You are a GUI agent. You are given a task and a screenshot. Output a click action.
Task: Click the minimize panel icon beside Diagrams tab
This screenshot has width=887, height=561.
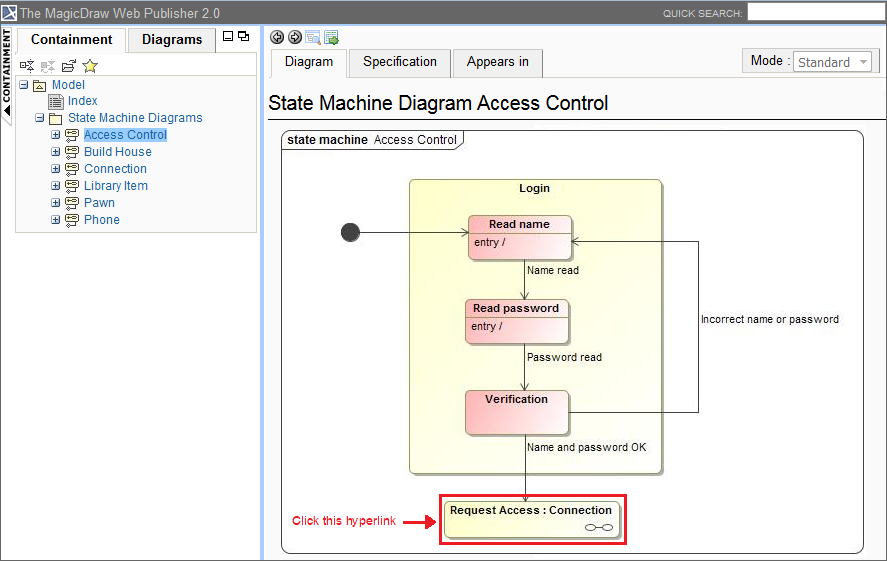pos(228,36)
